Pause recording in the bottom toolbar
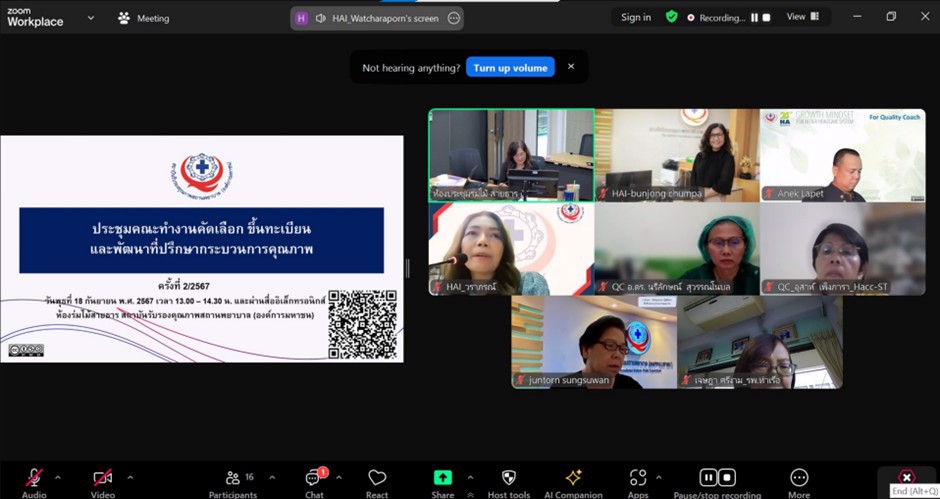940x499 pixels. point(709,477)
